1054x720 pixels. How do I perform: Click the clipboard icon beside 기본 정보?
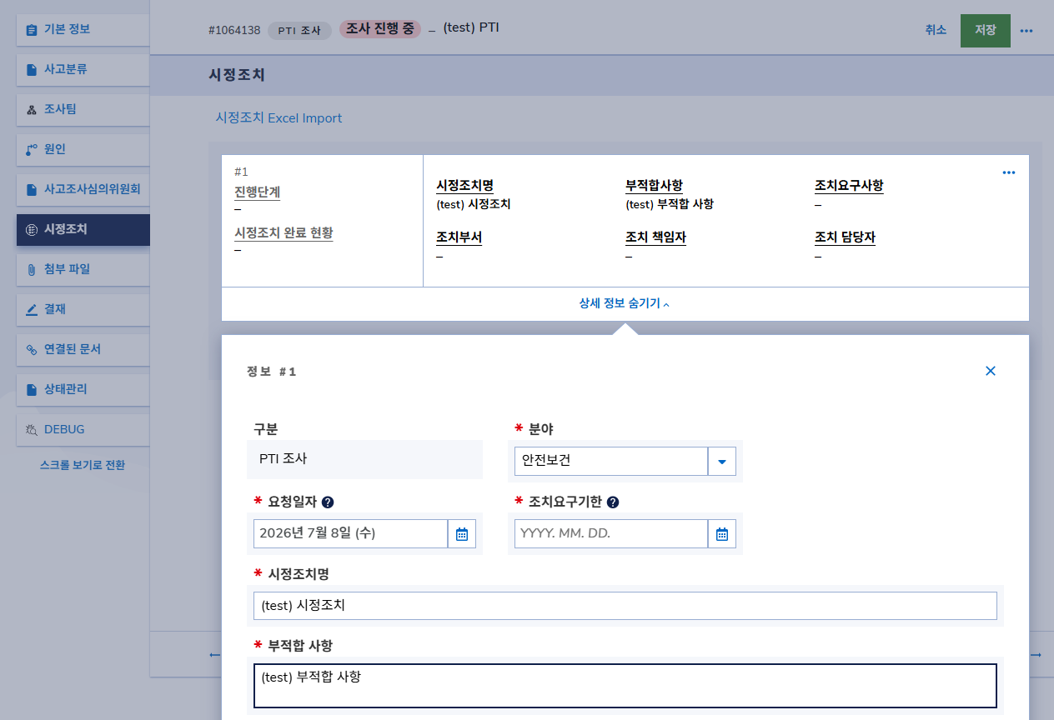tap(32, 30)
